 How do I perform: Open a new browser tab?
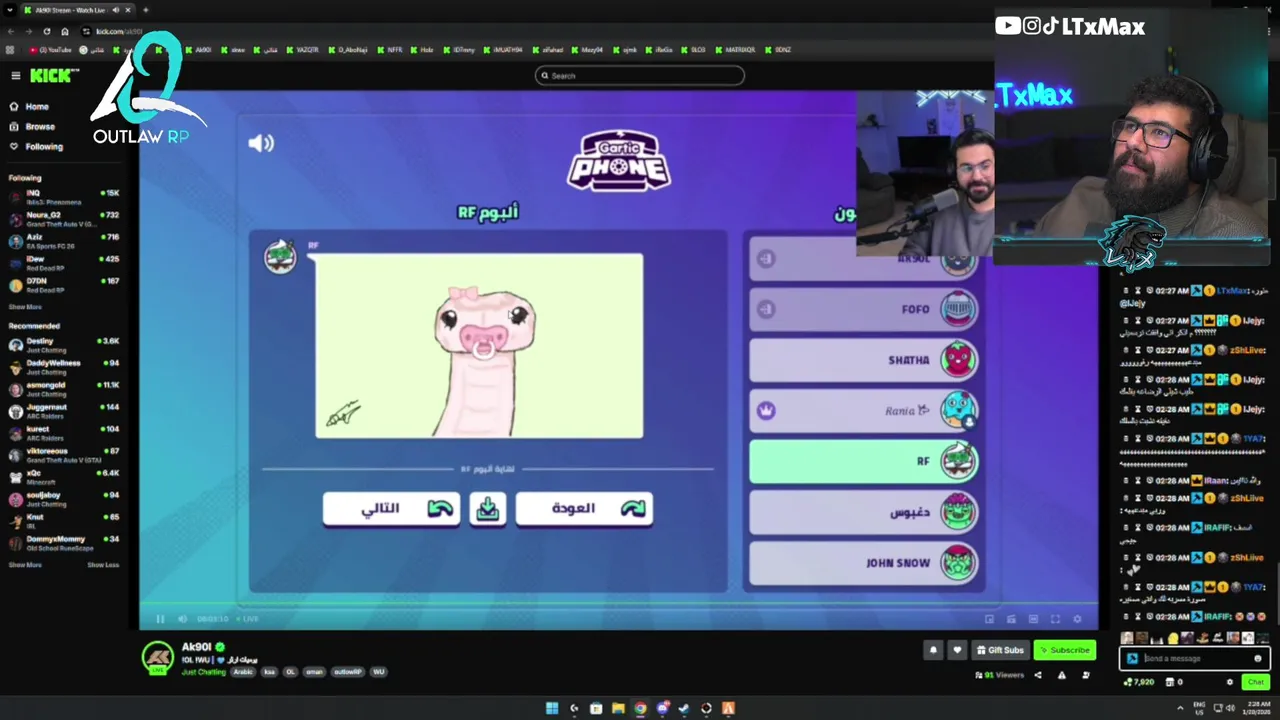pos(146,10)
